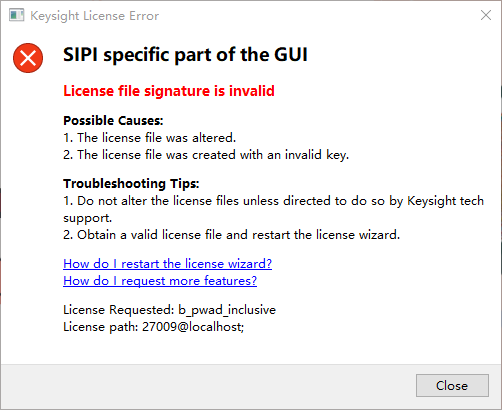The height and width of the screenshot is (410, 502).
Task: Click the Keysight app icon in title bar
Action: point(17,15)
